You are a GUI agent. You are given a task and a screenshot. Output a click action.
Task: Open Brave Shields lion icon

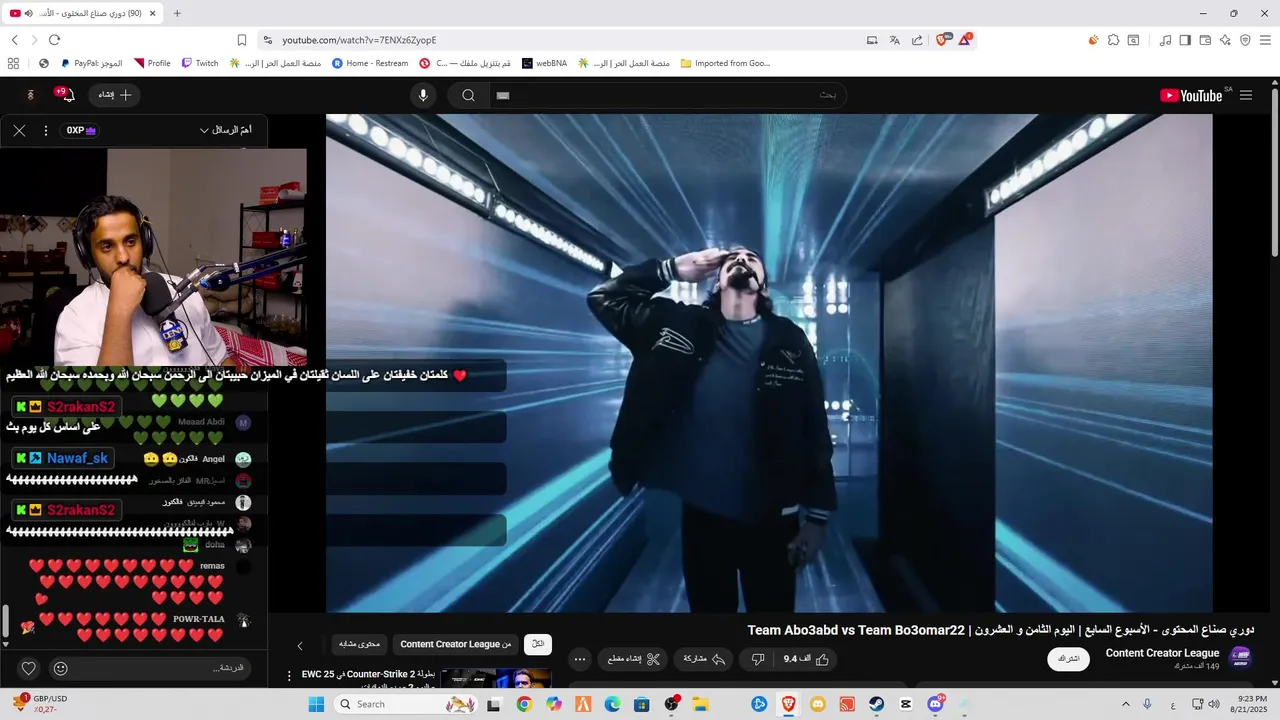coord(941,40)
